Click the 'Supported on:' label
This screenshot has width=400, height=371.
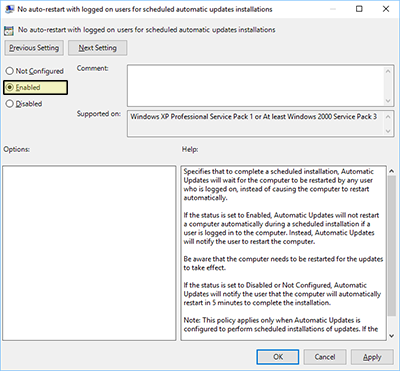coord(99,114)
